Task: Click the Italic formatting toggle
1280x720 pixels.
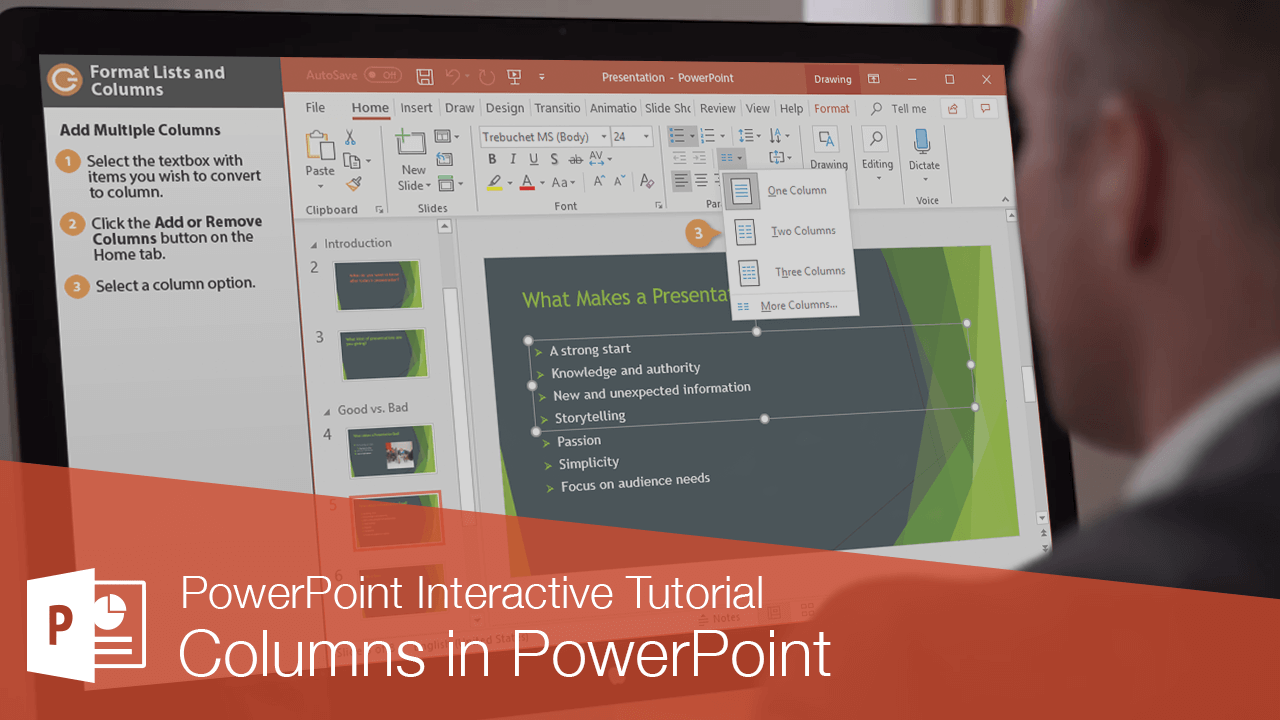Action: click(x=513, y=159)
